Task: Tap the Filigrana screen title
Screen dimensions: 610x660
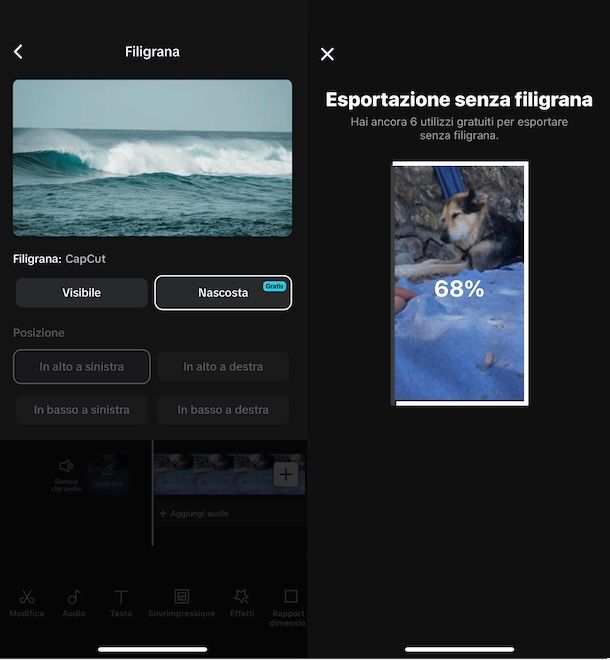Action: coord(152,52)
